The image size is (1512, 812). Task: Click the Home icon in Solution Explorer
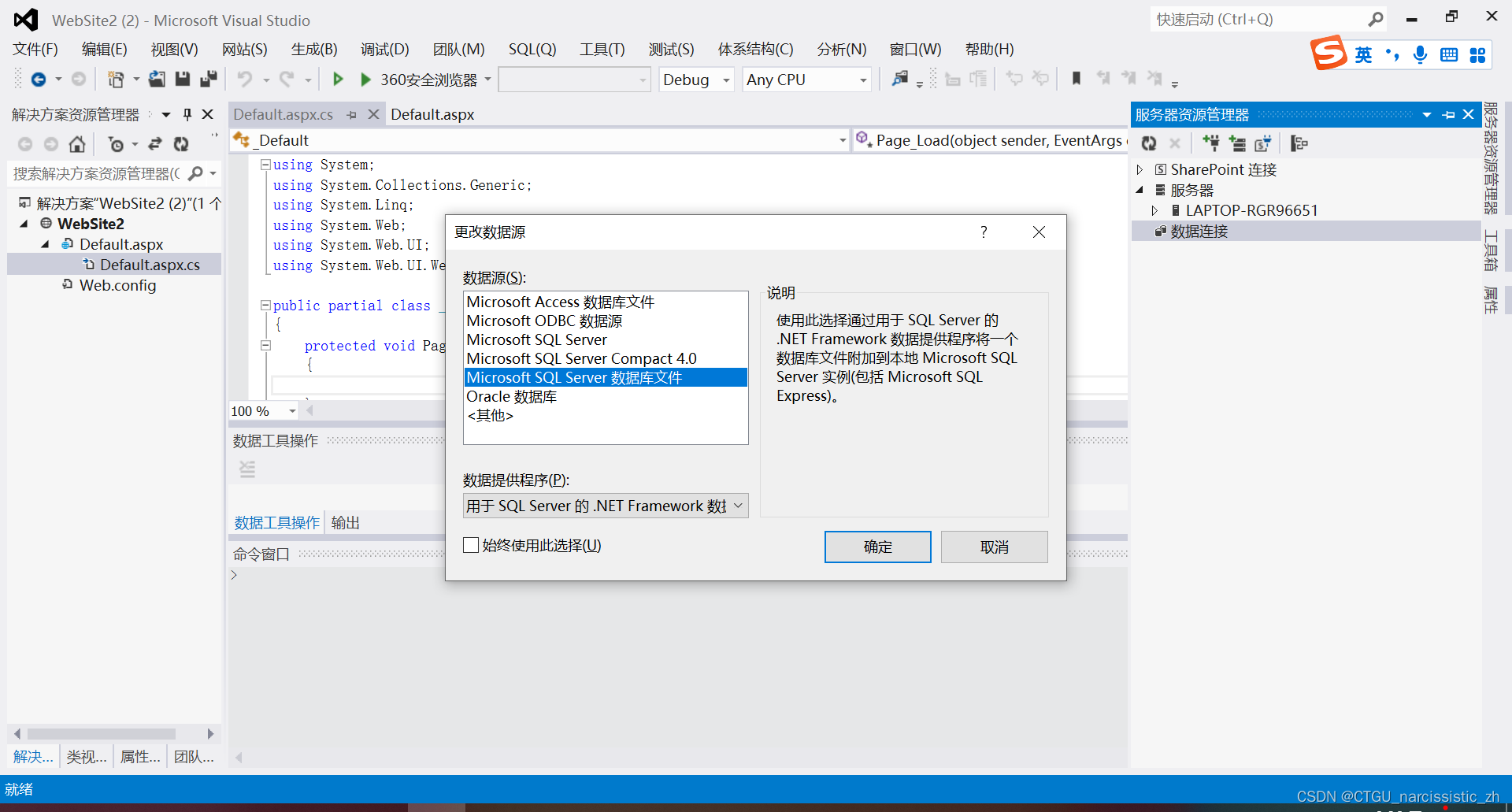tap(77, 144)
